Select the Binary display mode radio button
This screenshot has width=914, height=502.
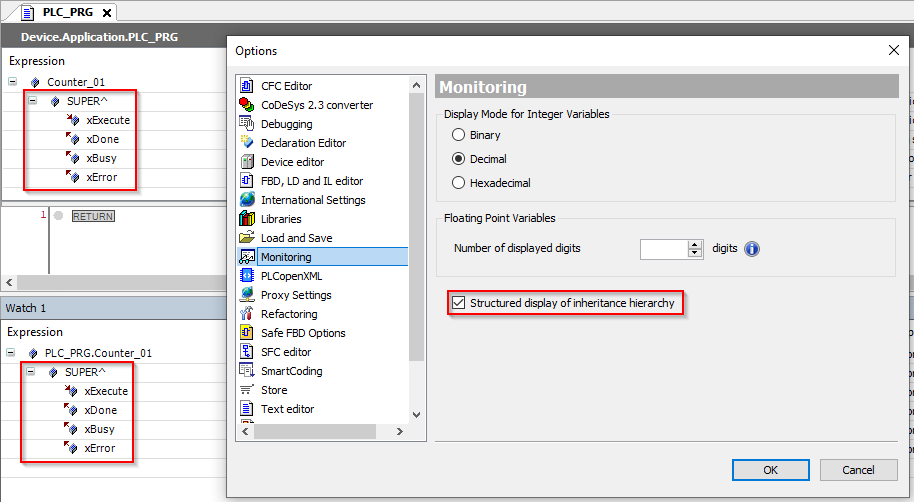(459, 135)
